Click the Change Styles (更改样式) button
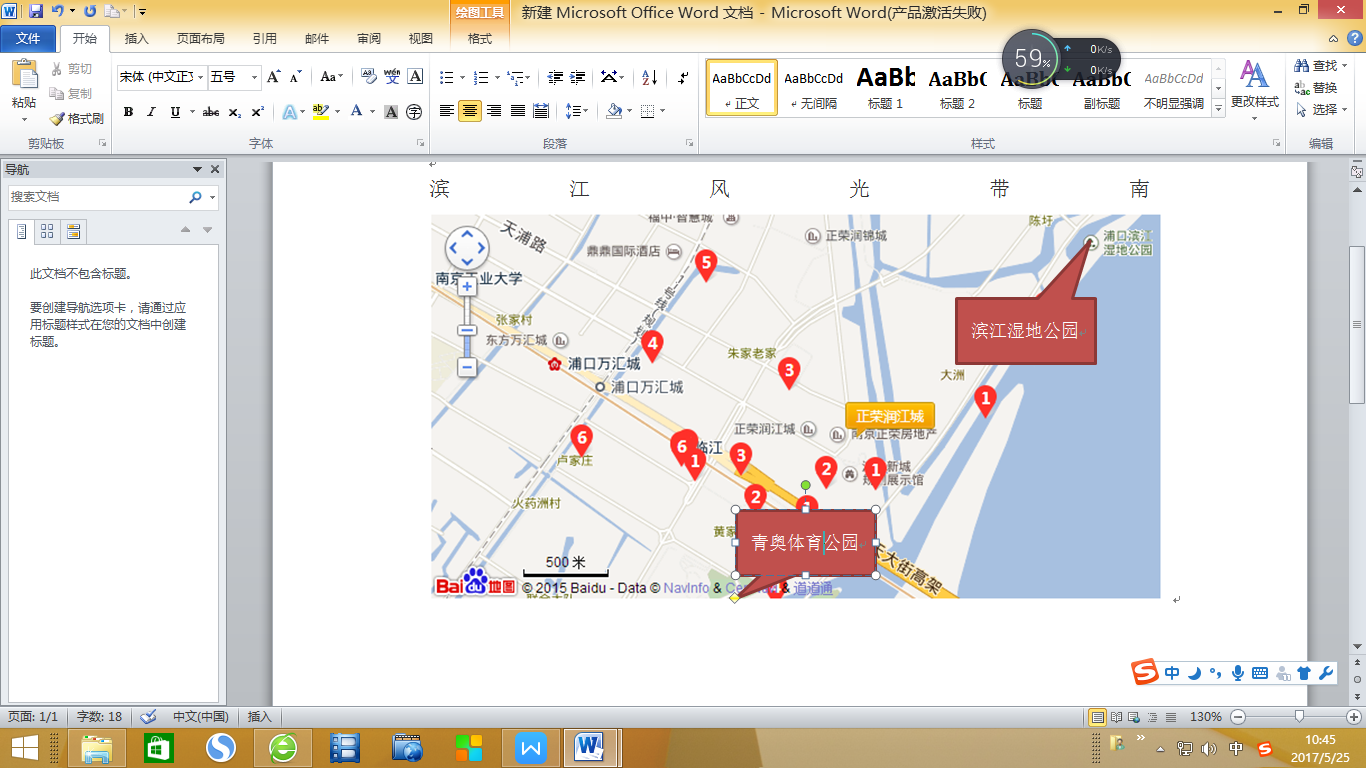This screenshot has width=1366, height=768. coord(1254,85)
